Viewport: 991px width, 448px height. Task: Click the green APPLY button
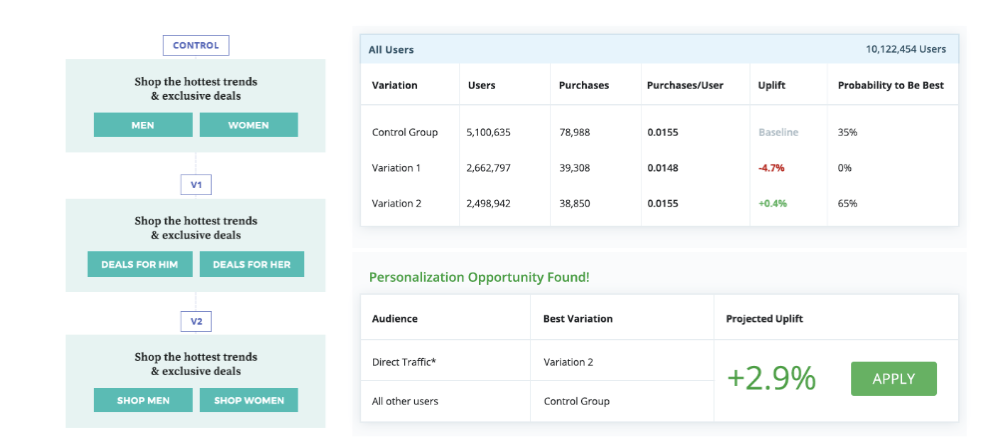point(893,378)
